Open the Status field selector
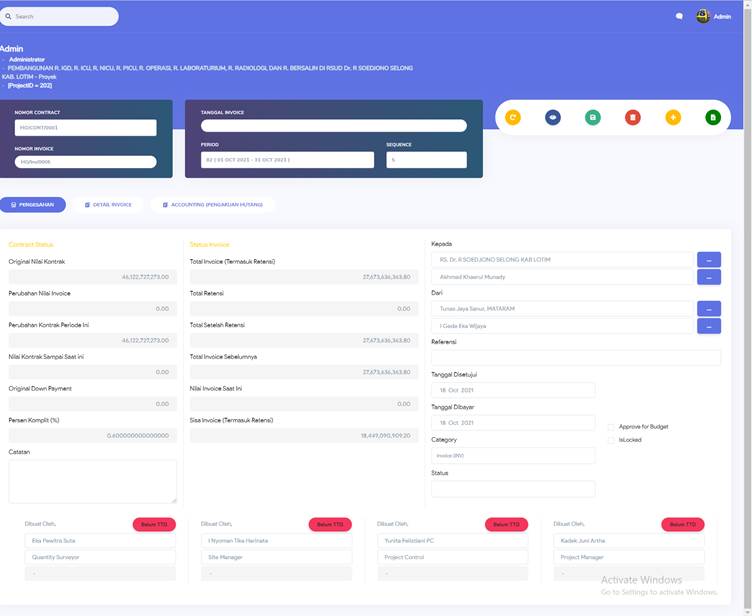 (513, 489)
